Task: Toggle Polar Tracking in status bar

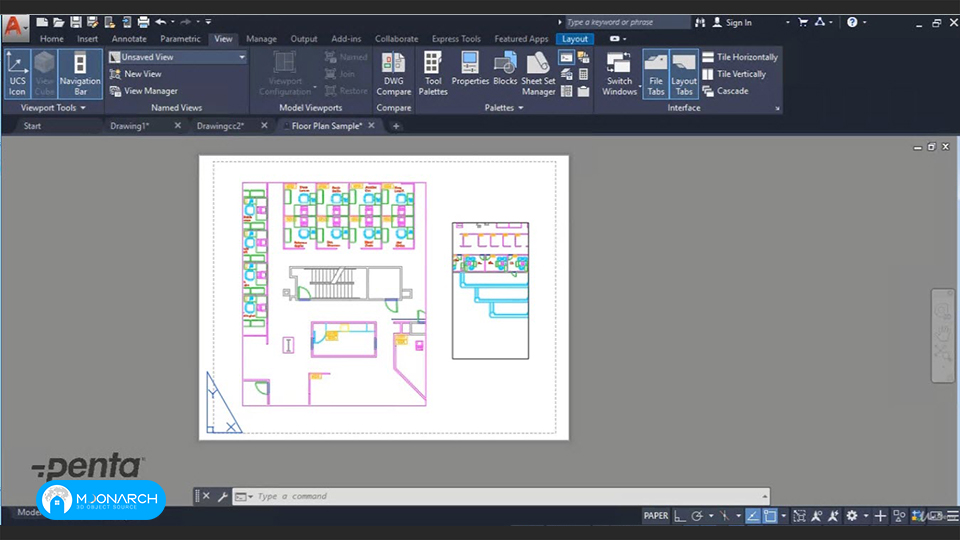Action: click(x=697, y=516)
